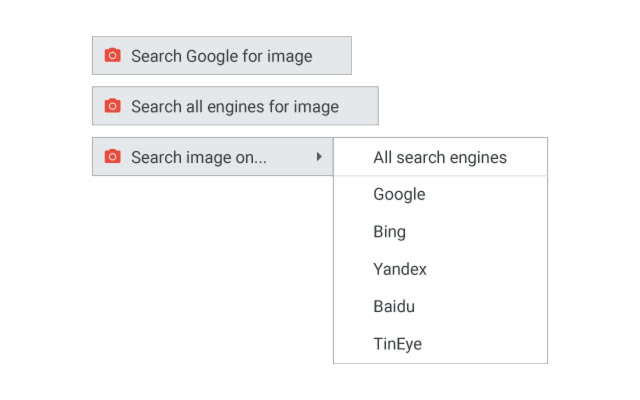
Task: Open the Search image on... menu item
Action: tap(199, 157)
